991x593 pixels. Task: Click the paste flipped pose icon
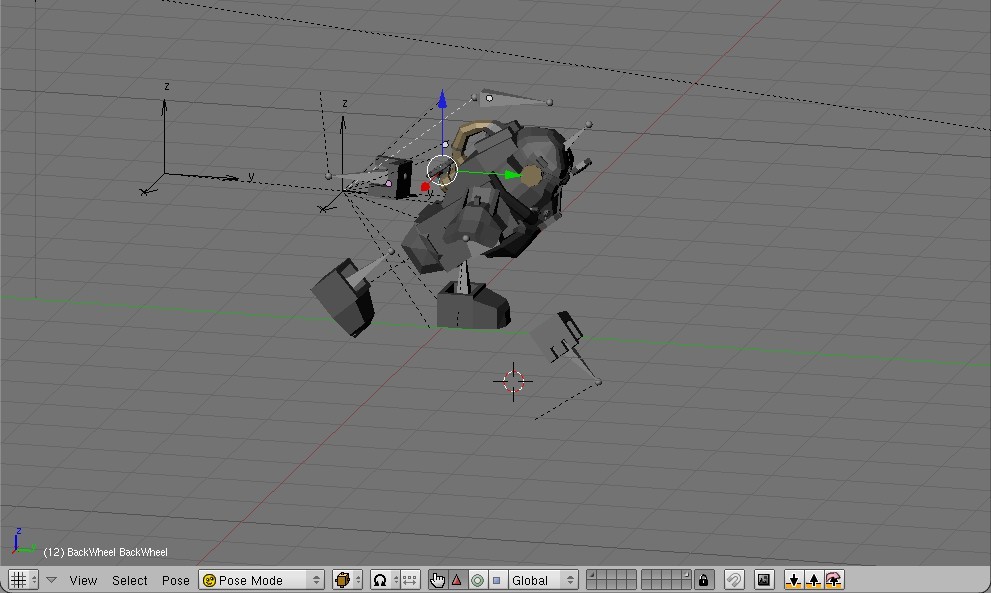point(834,580)
